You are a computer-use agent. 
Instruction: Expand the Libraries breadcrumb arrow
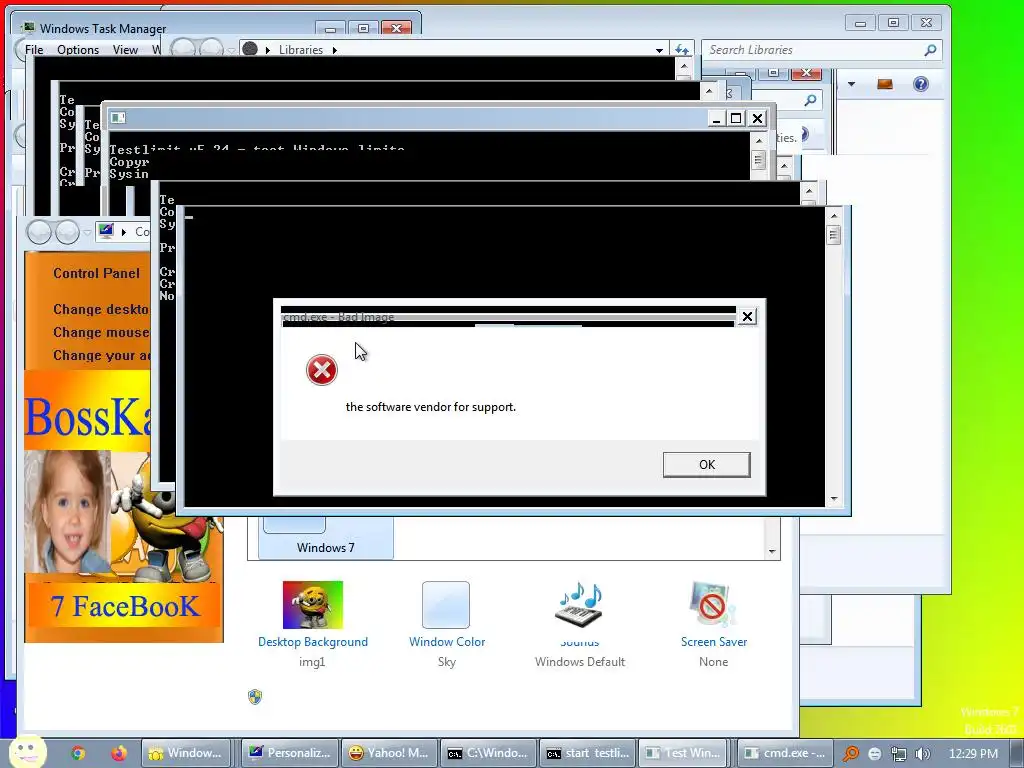coord(335,50)
